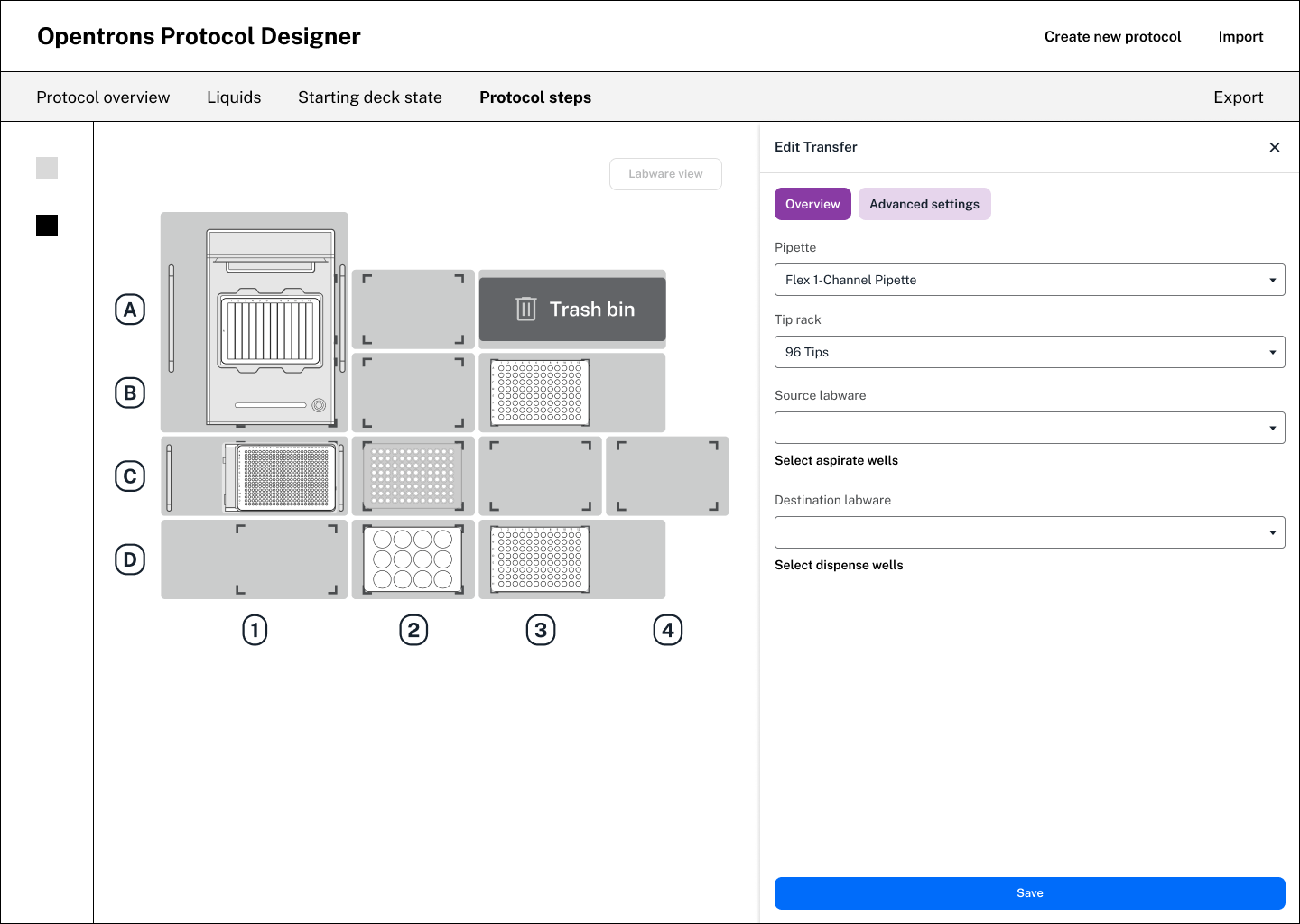Click the Export link

coord(1239,97)
